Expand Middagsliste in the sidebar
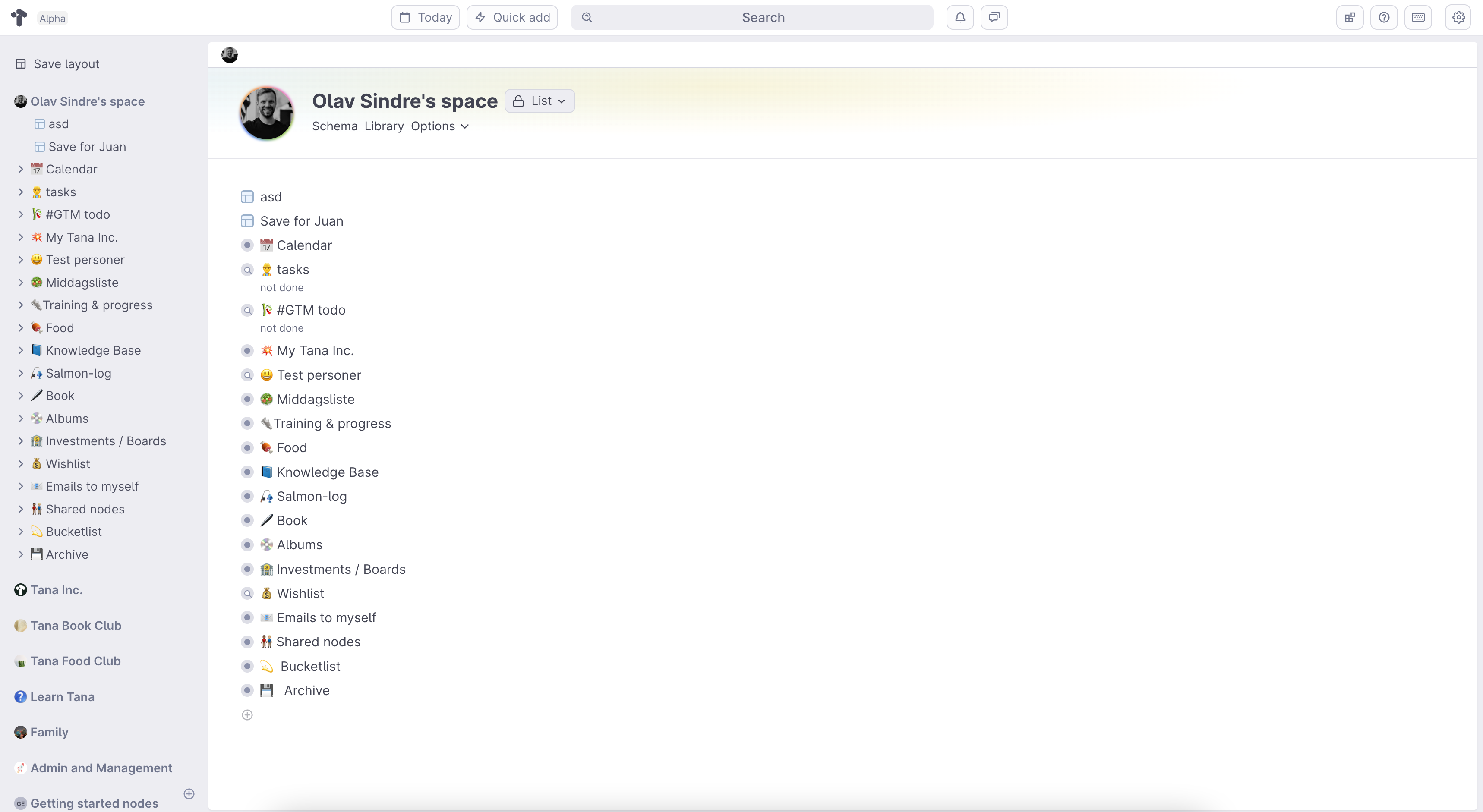 point(21,283)
